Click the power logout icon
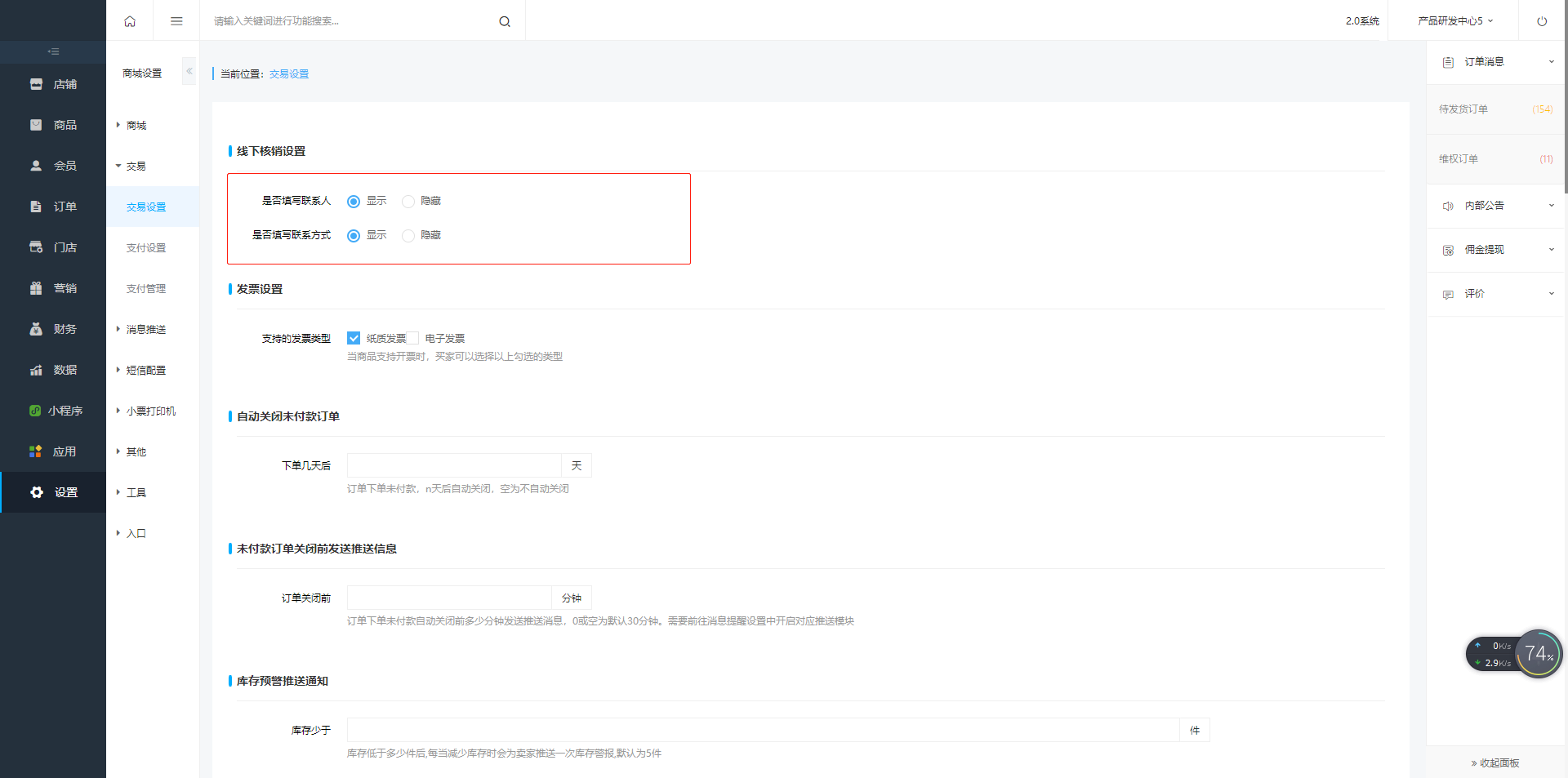Image resolution: width=1568 pixels, height=778 pixels. pos(1542,21)
